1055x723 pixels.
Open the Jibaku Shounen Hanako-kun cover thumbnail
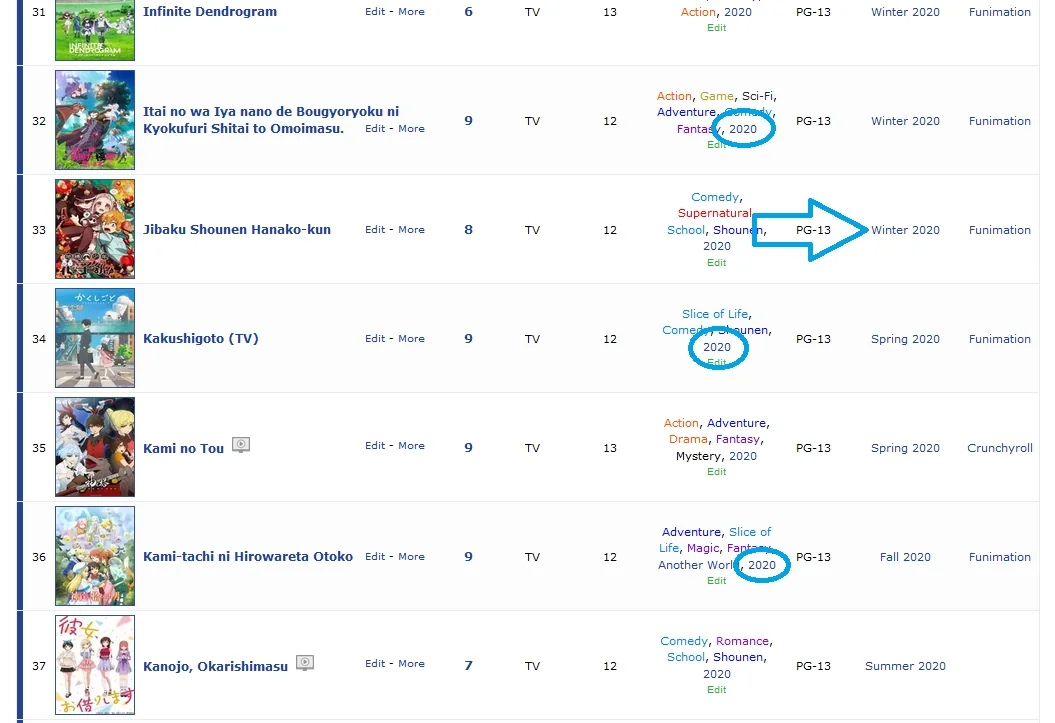pos(95,229)
